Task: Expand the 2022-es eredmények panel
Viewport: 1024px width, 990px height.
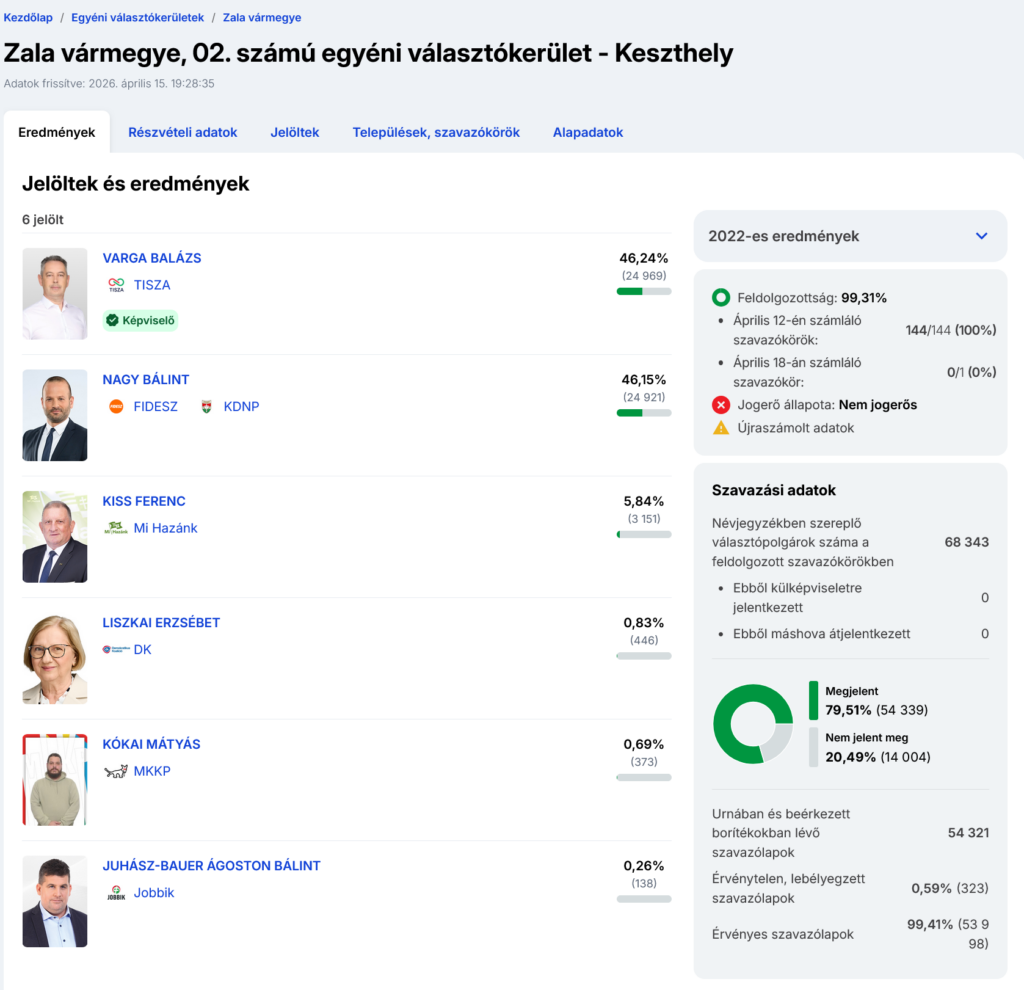Action: pos(981,236)
